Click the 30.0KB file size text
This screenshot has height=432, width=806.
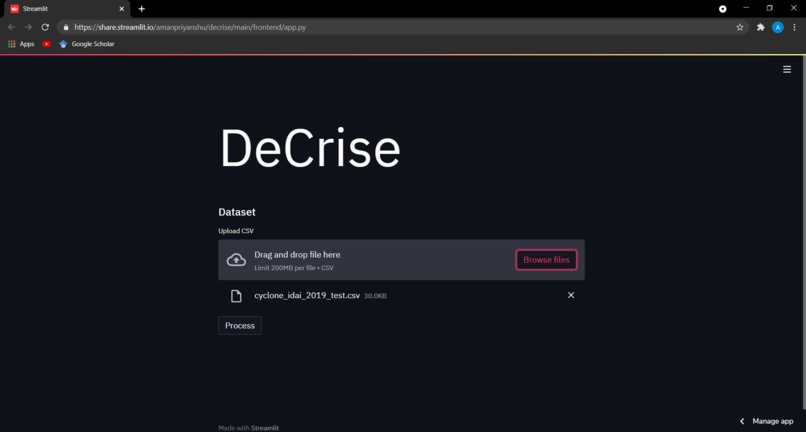375,296
